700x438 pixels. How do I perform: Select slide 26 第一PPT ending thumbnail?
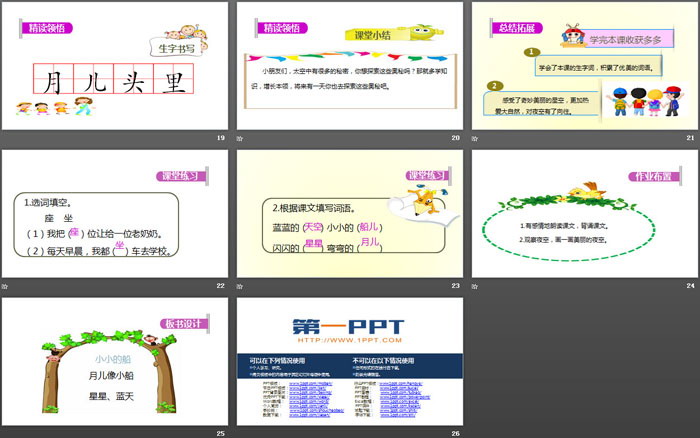tap(350, 361)
